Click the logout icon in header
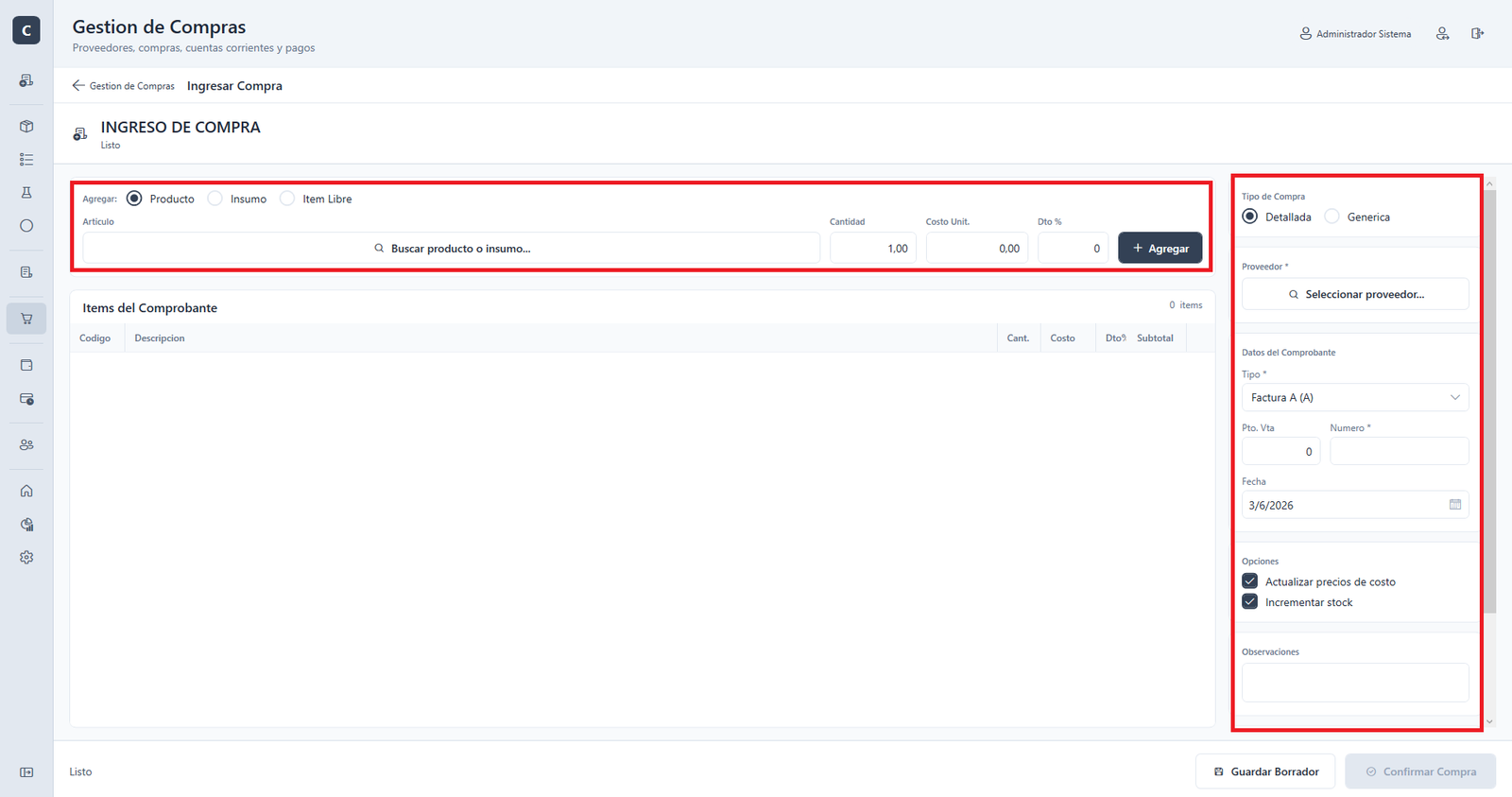 coord(1477,34)
